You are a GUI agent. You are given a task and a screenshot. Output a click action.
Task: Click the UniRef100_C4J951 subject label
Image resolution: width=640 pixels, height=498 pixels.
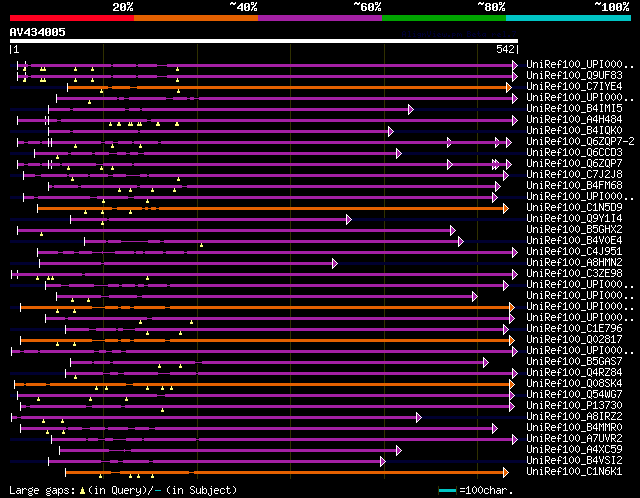[574, 251]
